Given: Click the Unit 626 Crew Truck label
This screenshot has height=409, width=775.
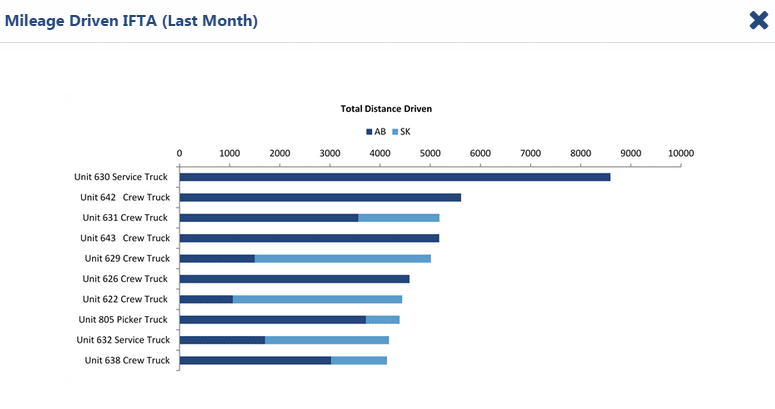Looking at the screenshot, I should click(125, 278).
